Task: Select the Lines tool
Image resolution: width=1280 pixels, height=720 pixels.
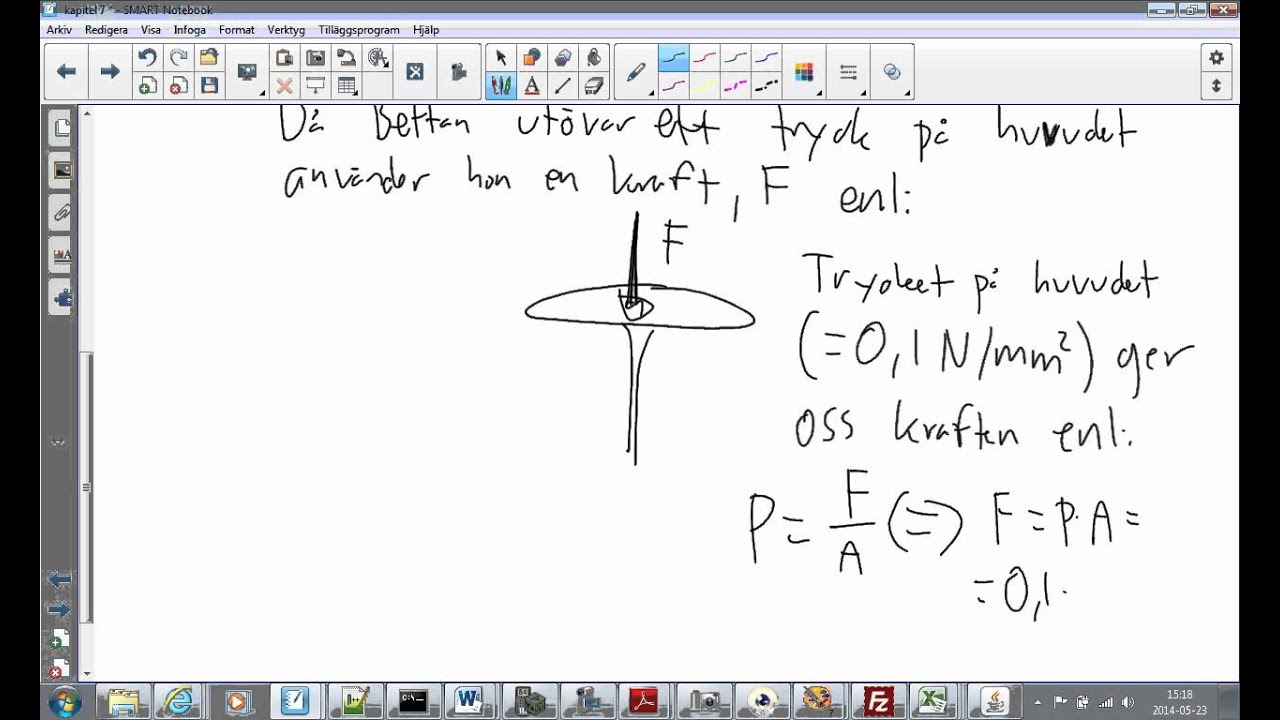Action: 563,86
